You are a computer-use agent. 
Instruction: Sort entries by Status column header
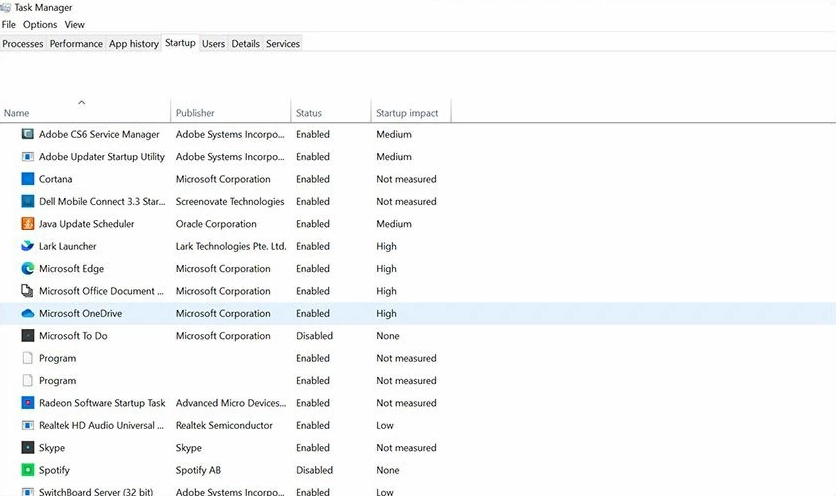[x=309, y=113]
